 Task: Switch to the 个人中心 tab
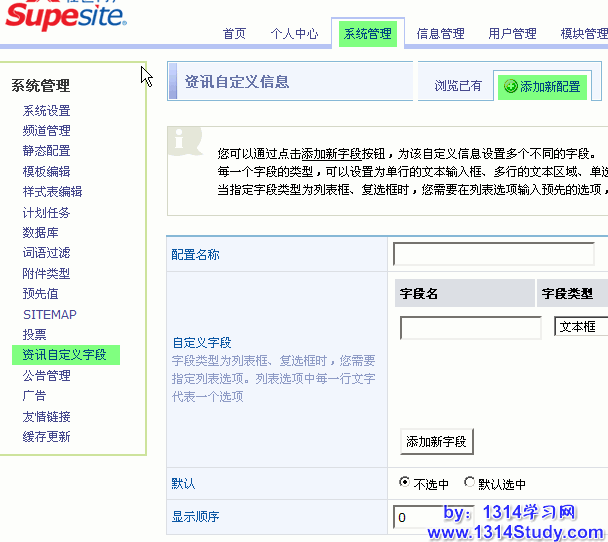(x=294, y=34)
